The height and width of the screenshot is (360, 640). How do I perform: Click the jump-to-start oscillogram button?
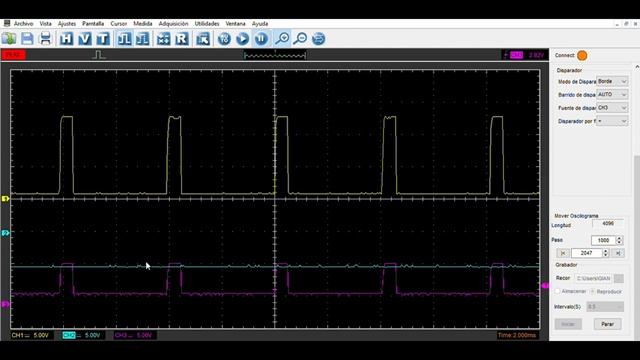point(563,253)
